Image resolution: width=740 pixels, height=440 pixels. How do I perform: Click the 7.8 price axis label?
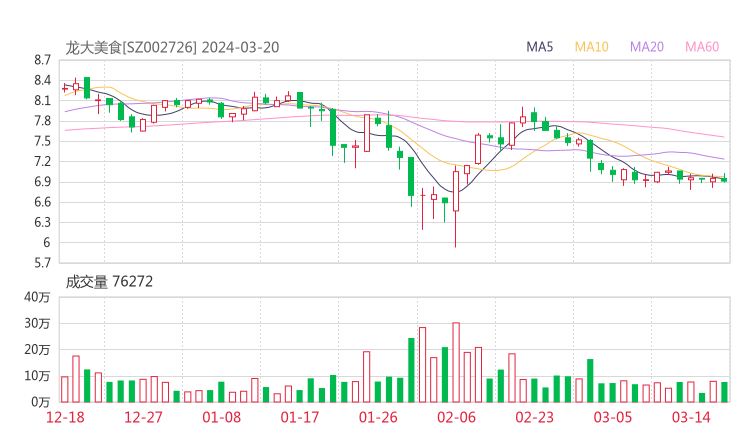coord(42,121)
